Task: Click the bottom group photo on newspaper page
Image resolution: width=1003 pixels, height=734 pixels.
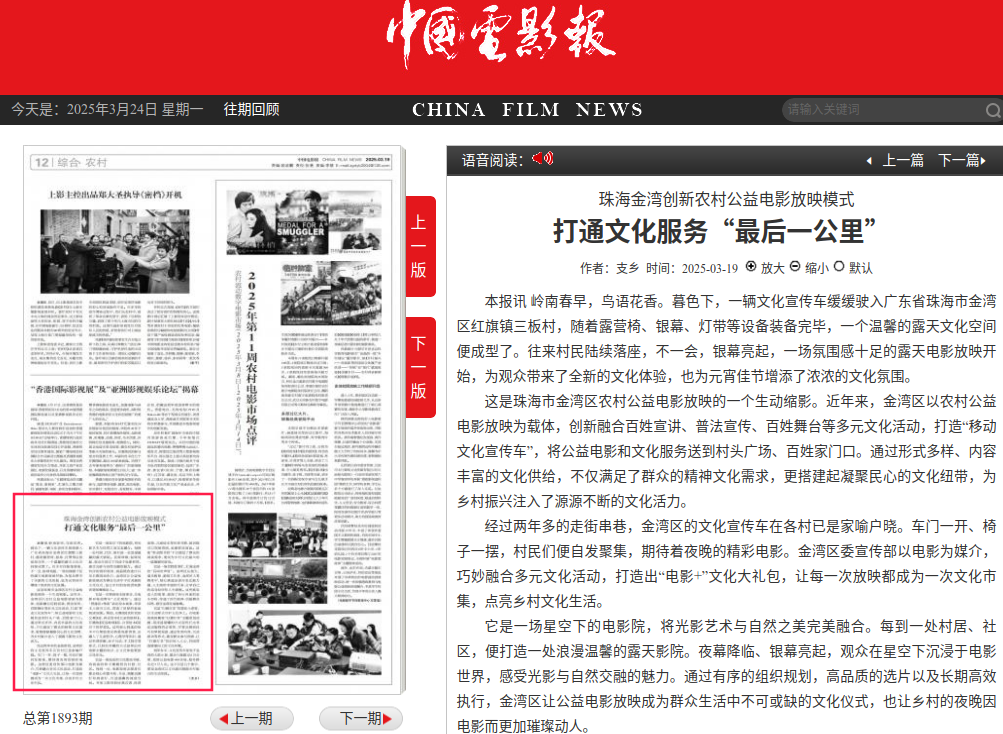Action: coord(304,644)
